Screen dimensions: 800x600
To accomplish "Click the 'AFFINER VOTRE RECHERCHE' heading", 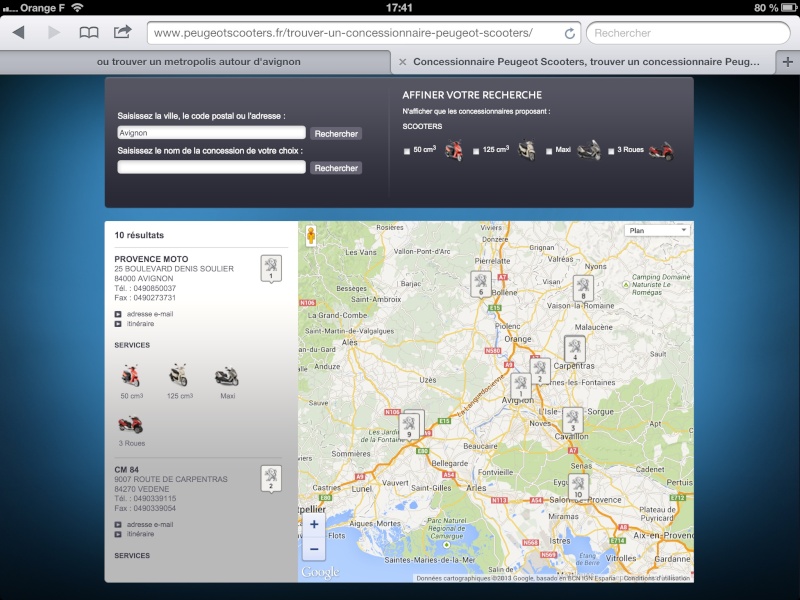I will click(472, 95).
